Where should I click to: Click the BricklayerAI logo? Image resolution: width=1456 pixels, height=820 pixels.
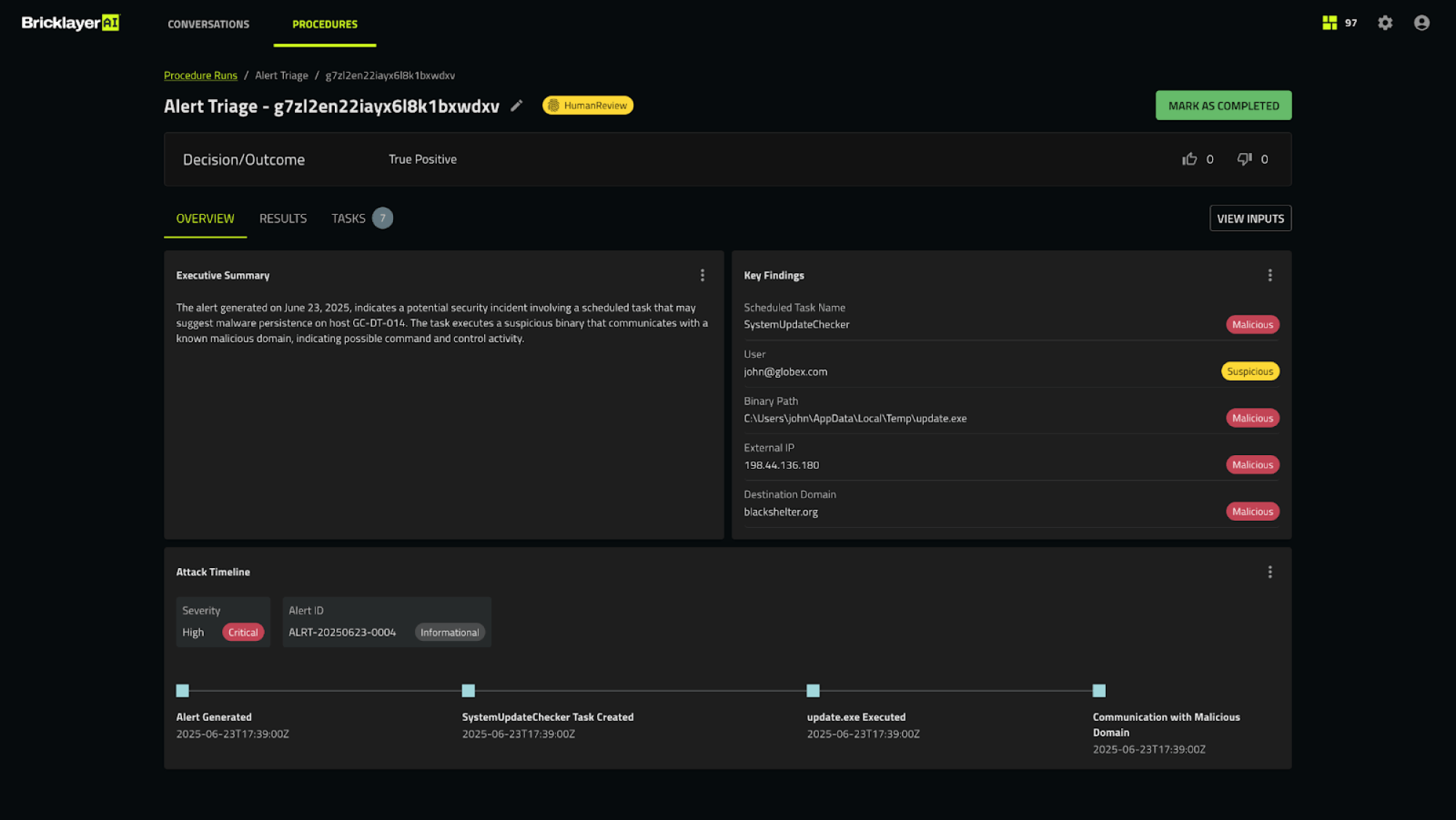click(70, 23)
